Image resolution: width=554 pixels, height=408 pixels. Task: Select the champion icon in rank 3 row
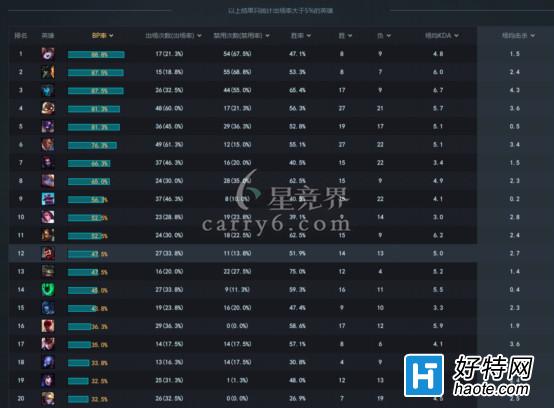48,90
